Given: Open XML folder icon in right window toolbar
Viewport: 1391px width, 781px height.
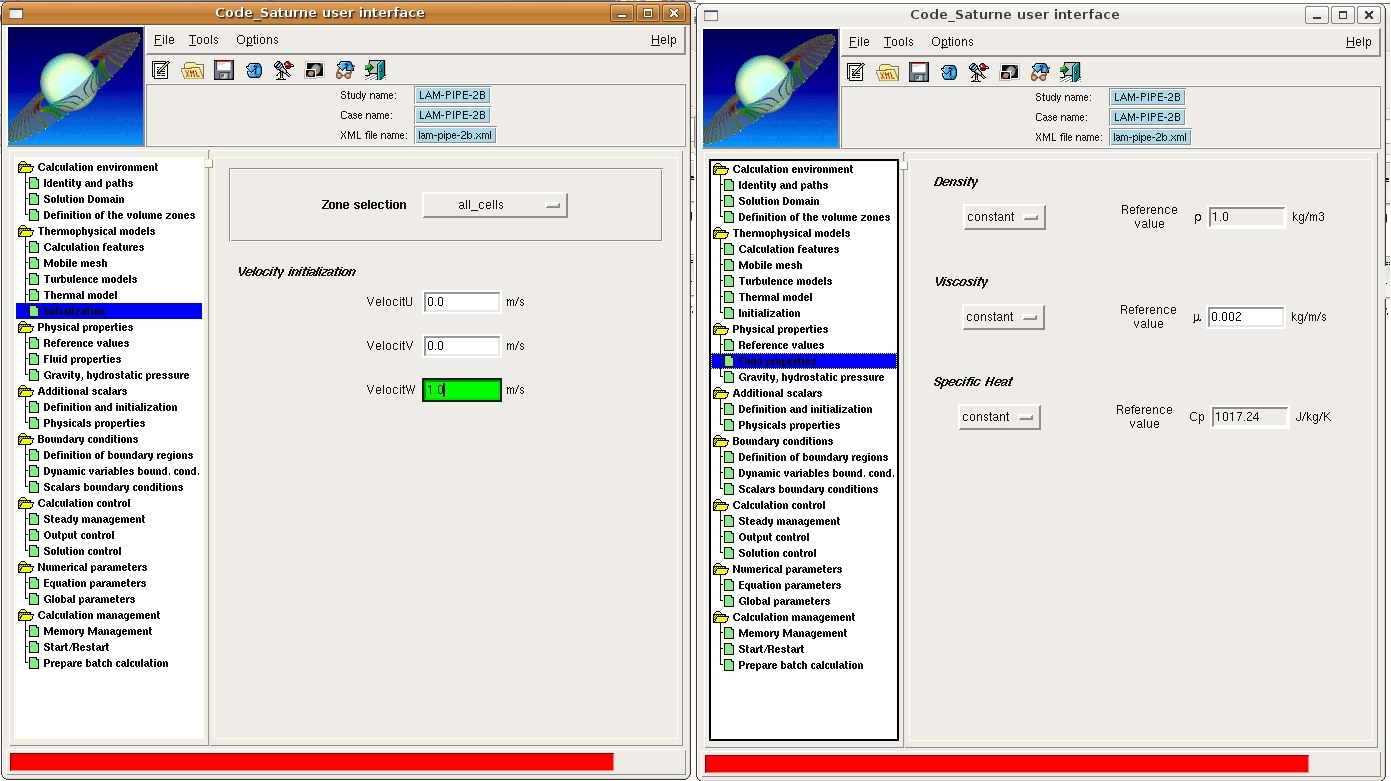Looking at the screenshot, I should tap(887, 72).
